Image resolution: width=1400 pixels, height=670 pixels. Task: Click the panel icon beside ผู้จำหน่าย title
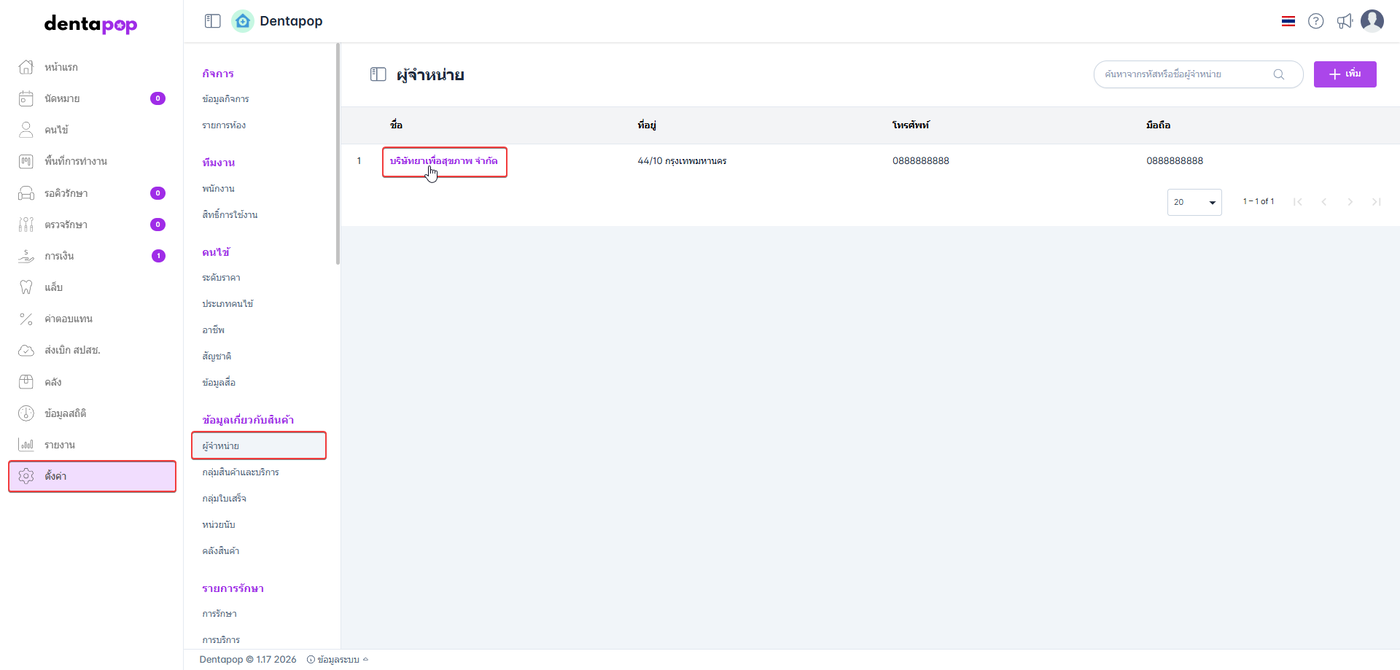click(x=378, y=74)
